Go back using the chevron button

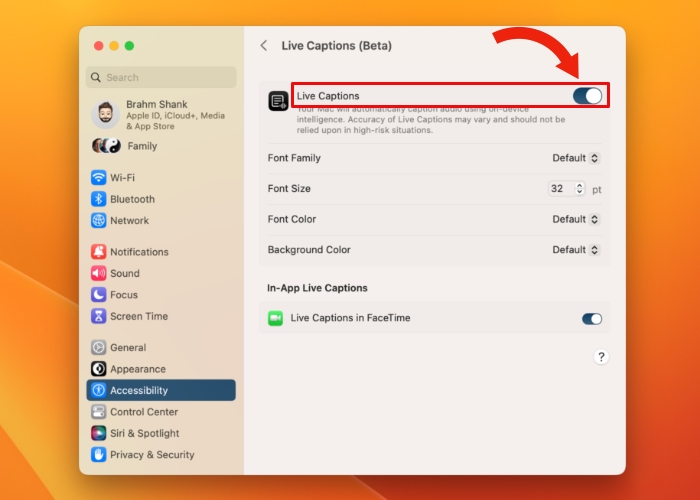click(264, 46)
